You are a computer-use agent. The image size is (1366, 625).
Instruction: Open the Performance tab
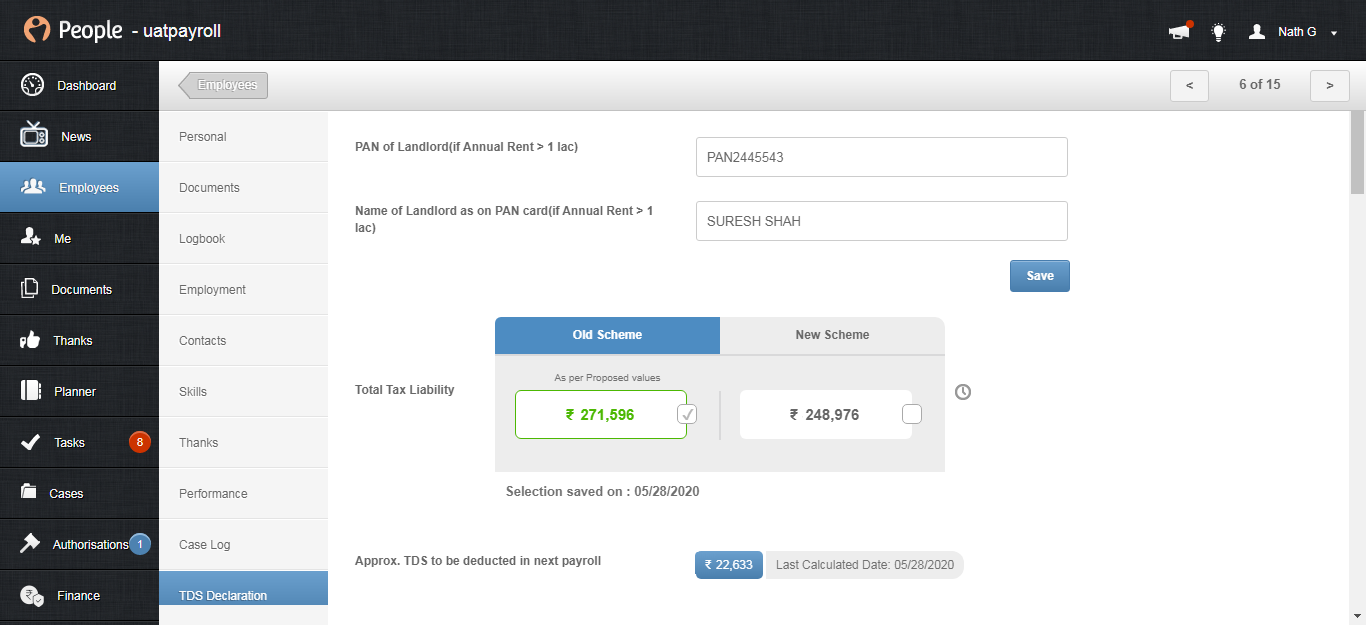click(x=243, y=493)
